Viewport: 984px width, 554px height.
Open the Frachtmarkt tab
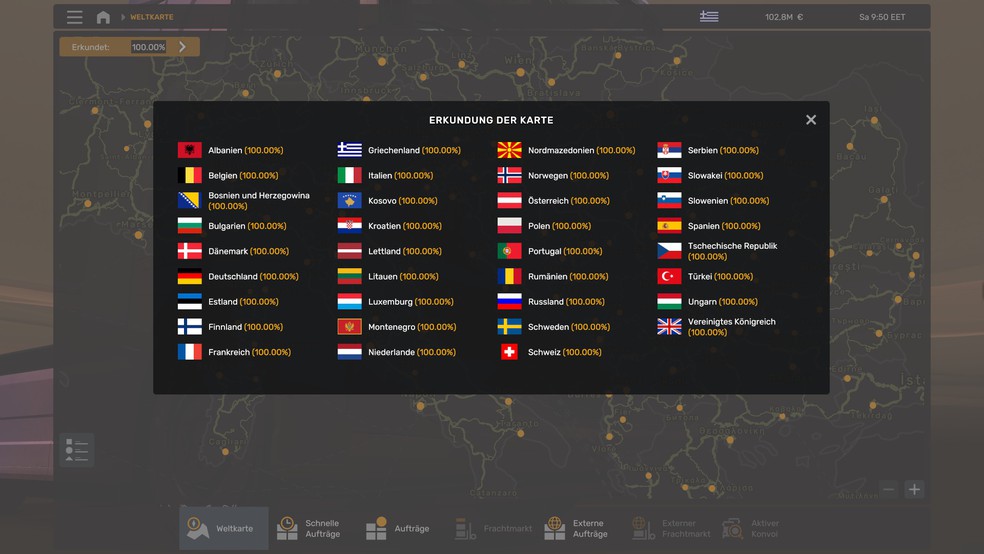[494, 528]
